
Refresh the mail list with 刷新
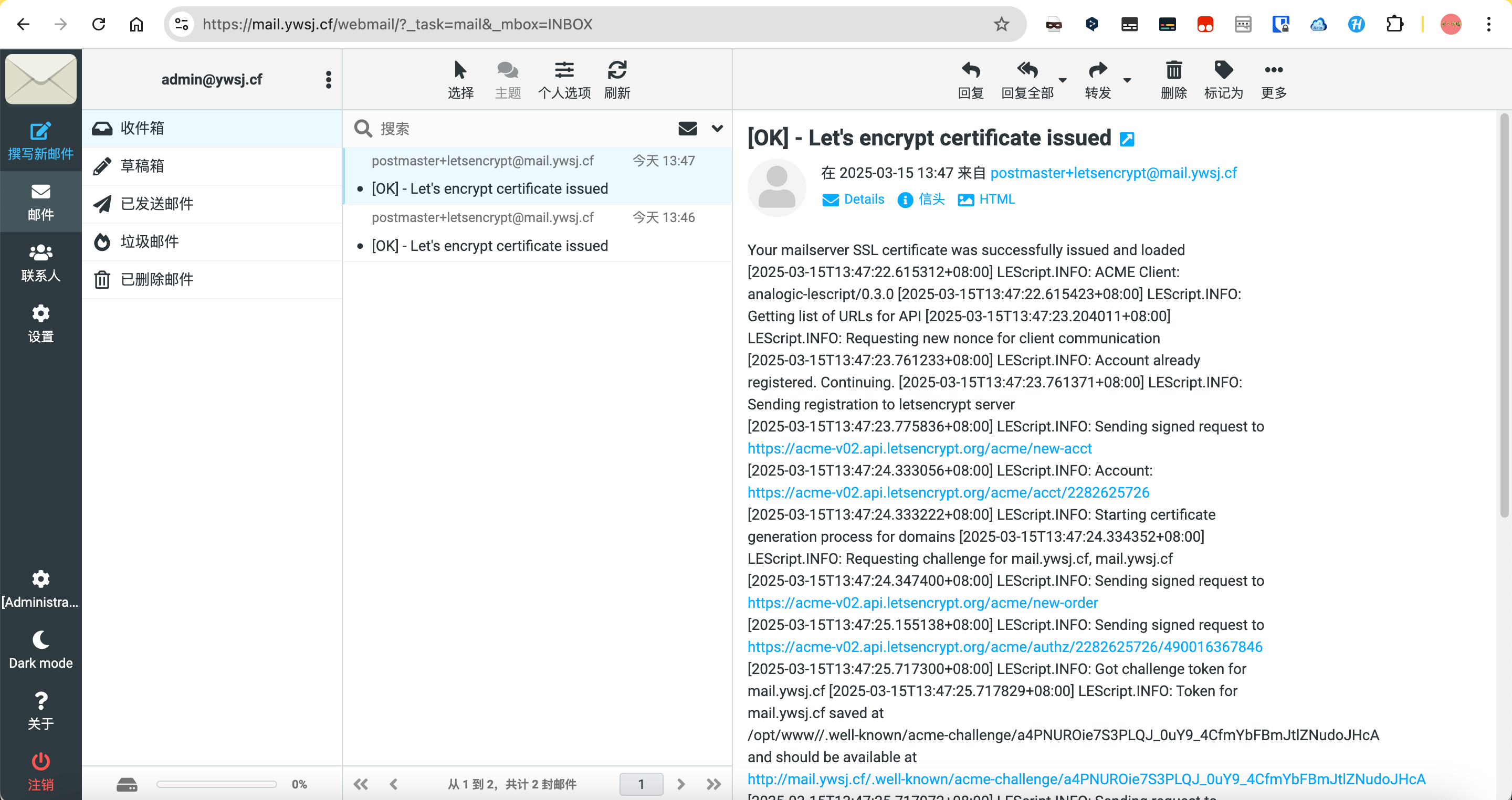click(617, 79)
